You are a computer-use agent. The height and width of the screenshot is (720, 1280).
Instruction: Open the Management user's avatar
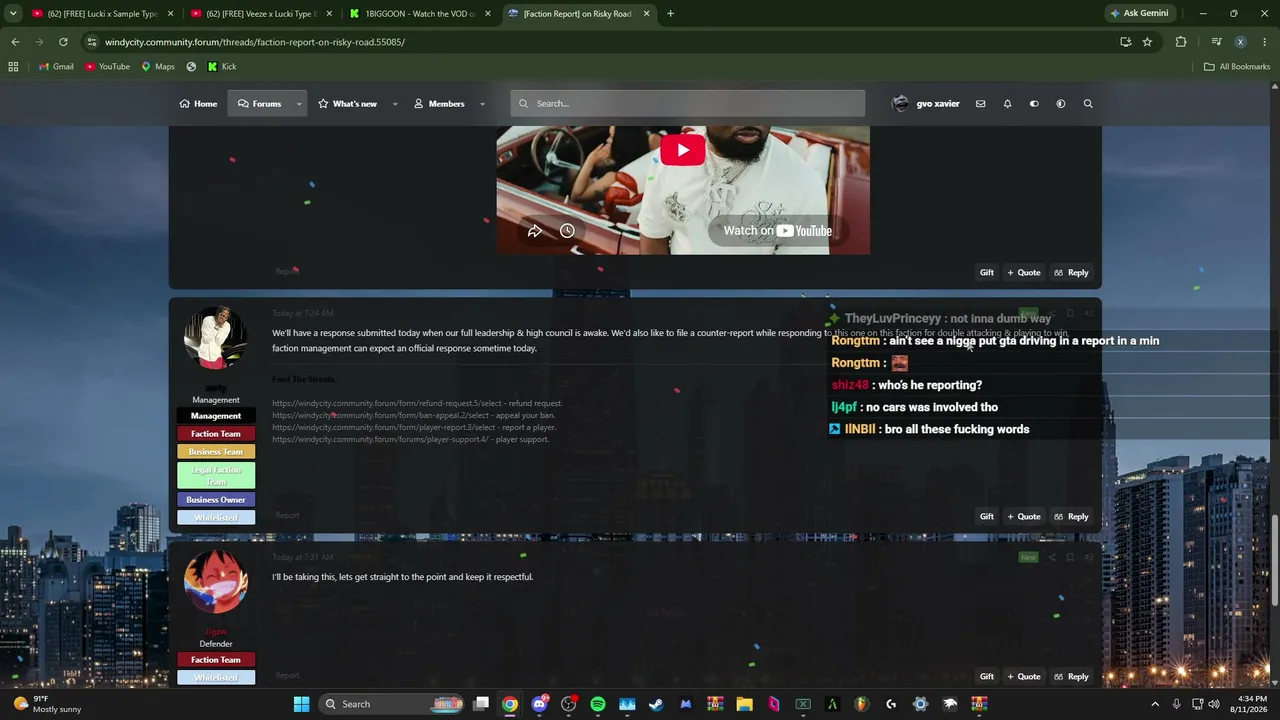point(215,338)
